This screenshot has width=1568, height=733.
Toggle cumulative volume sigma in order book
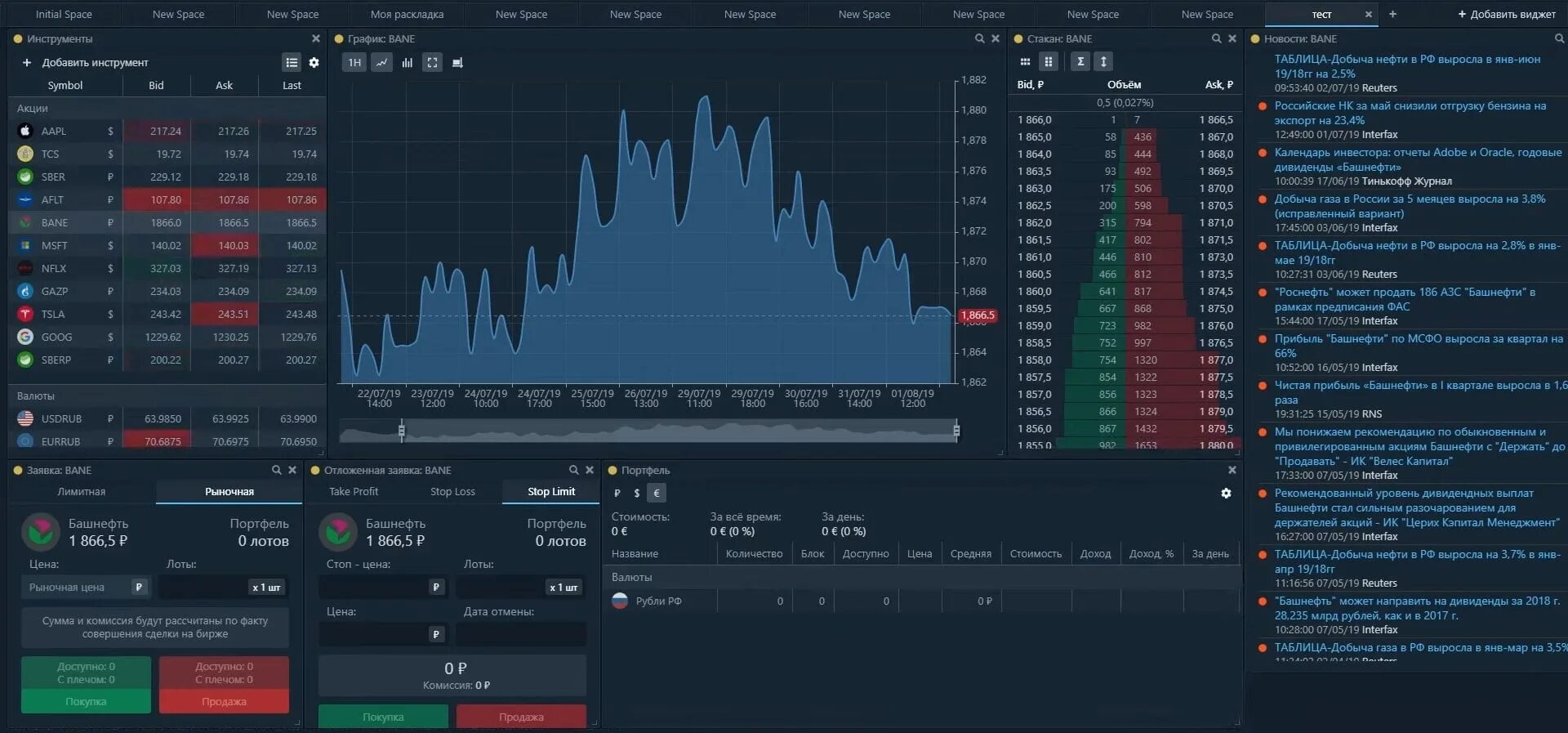click(x=1080, y=61)
